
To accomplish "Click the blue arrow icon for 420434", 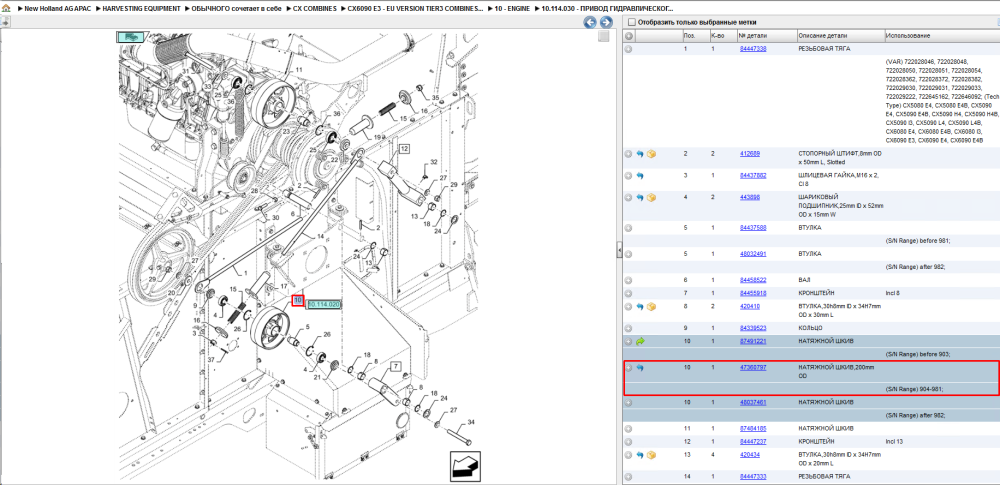I will coord(640,455).
